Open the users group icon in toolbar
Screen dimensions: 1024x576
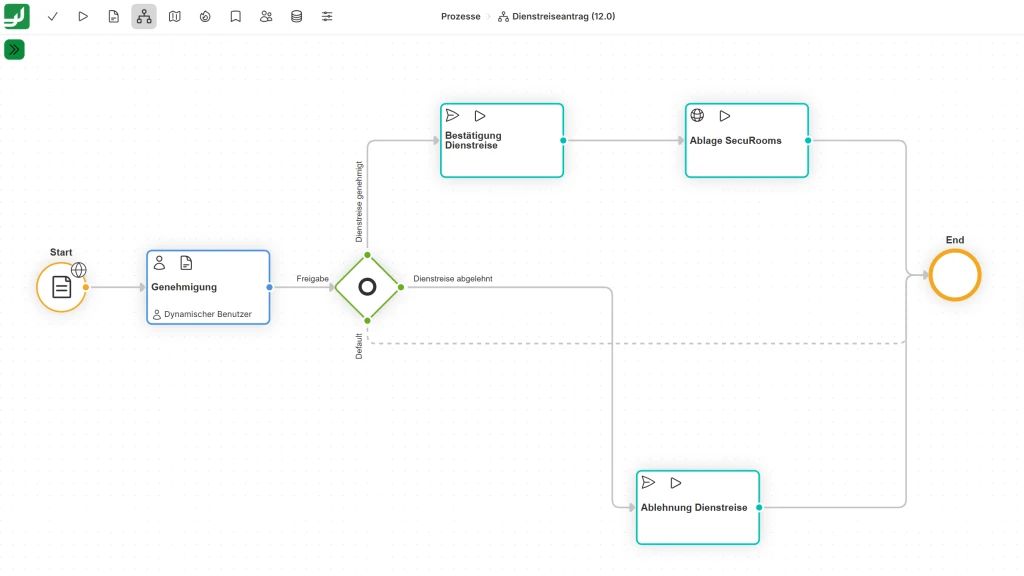pos(265,16)
